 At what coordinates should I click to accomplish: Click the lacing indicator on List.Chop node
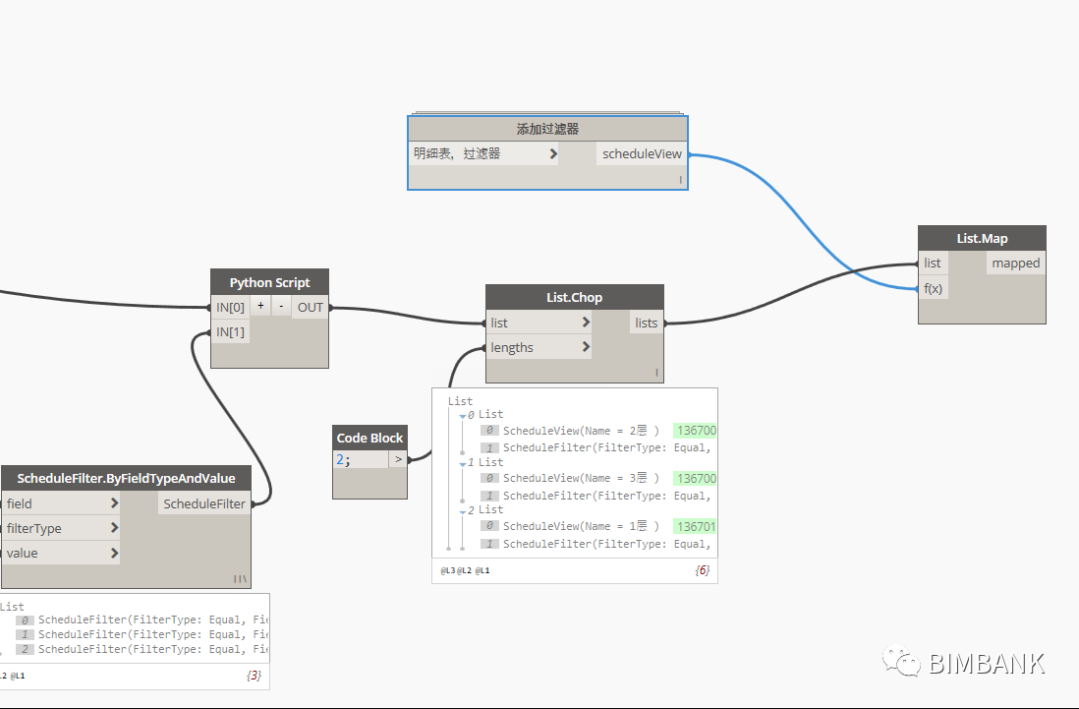click(656, 372)
